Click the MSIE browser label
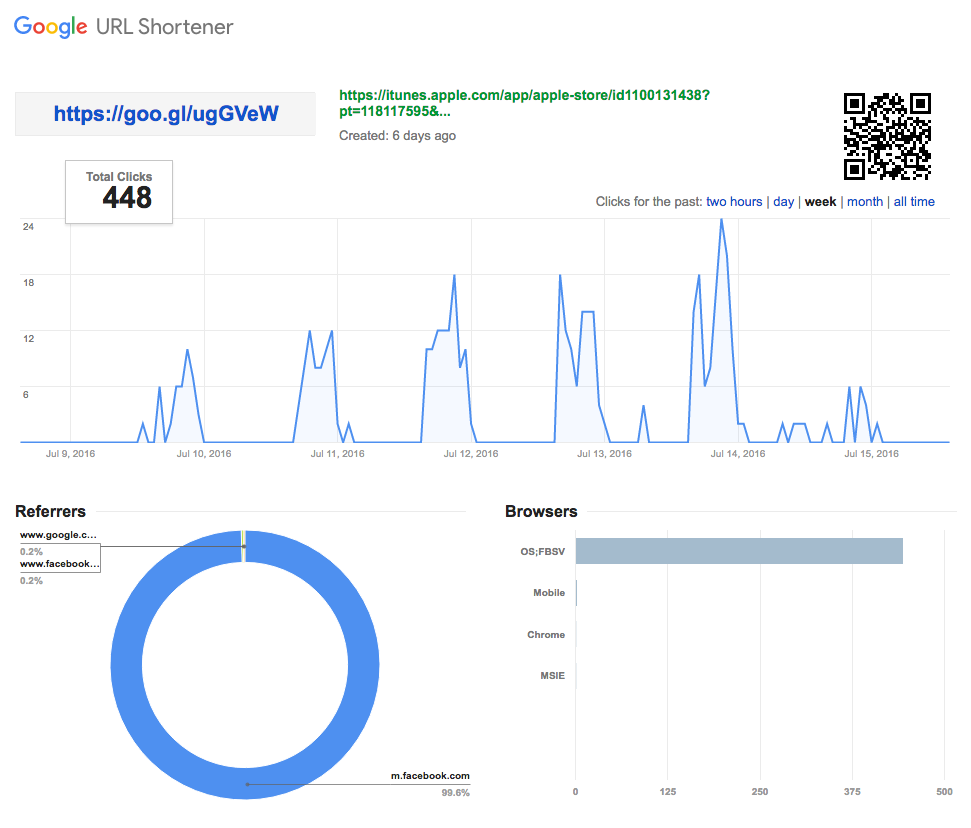971x828 pixels. click(552, 676)
